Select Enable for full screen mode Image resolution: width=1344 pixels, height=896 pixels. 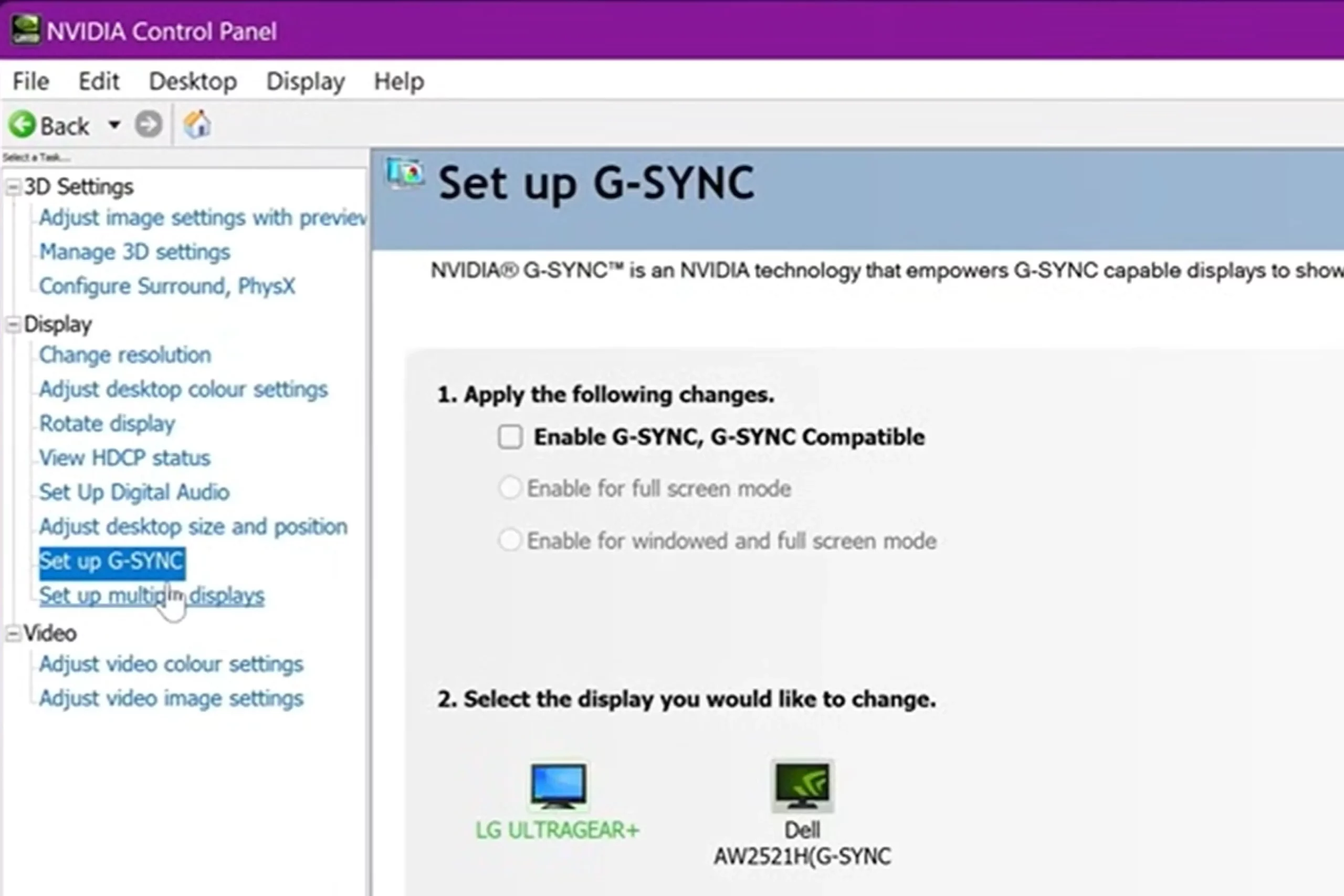point(510,489)
